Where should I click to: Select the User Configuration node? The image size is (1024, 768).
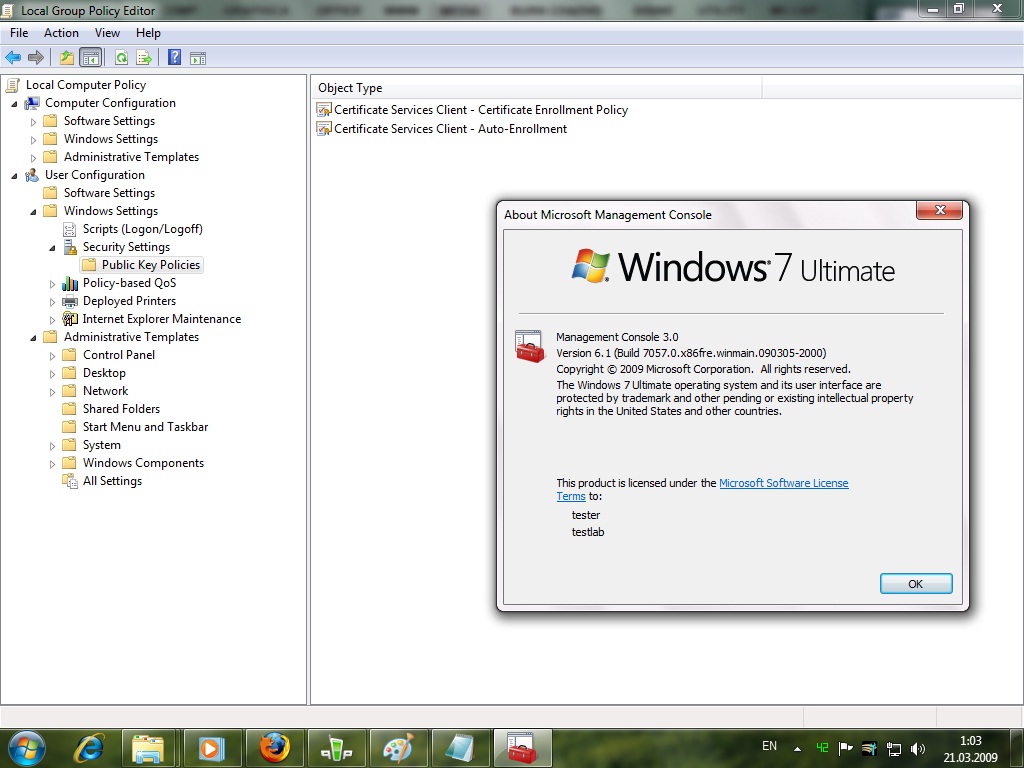(95, 175)
